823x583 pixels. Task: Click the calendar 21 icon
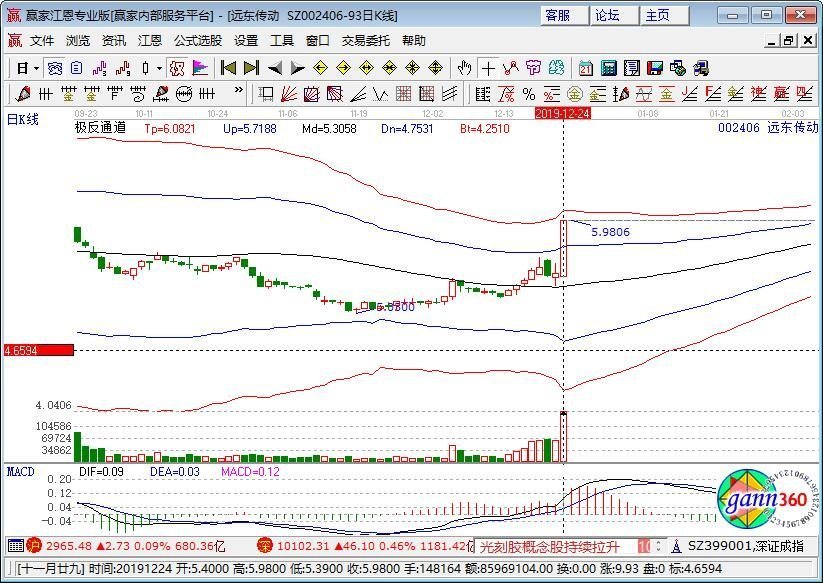pos(585,68)
